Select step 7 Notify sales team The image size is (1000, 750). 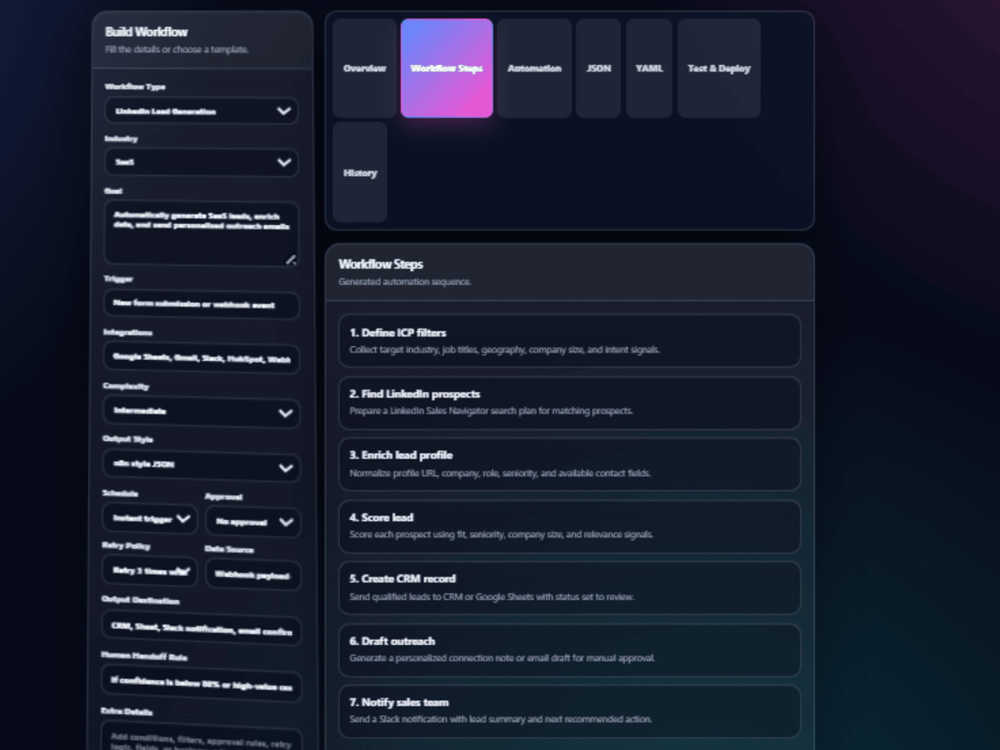pyautogui.click(x=570, y=710)
